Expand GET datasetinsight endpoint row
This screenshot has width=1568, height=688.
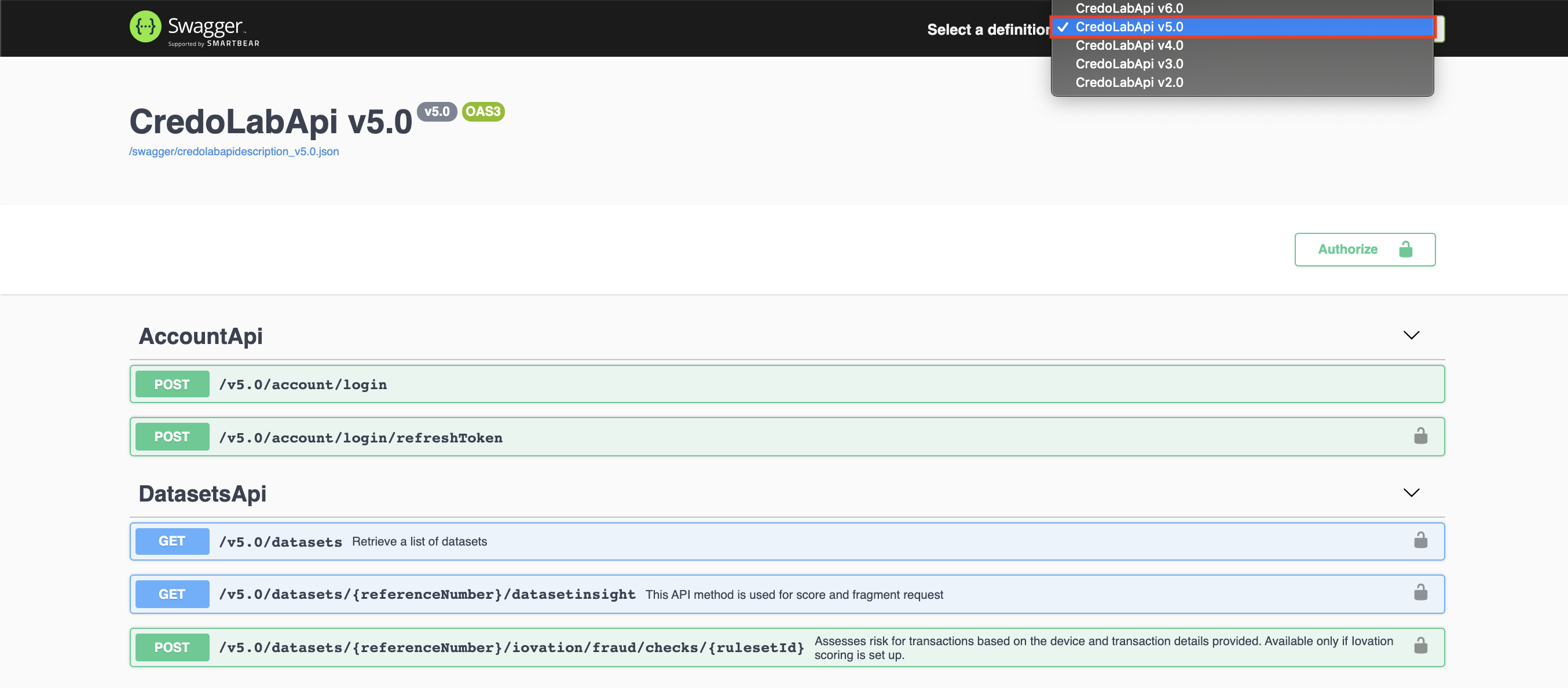[786, 594]
